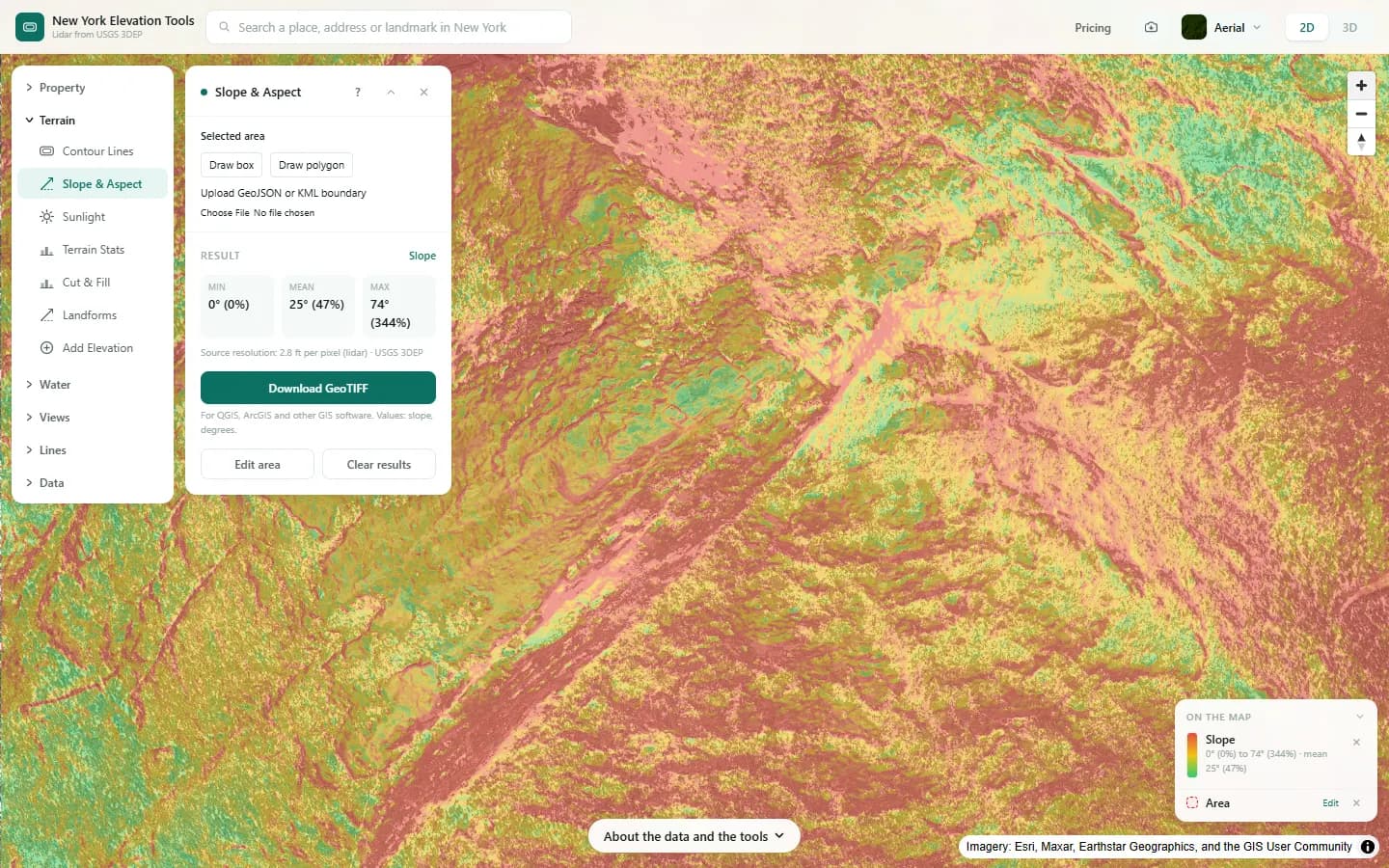
Task: Switch the map to 3D view
Action: pos(1349,28)
